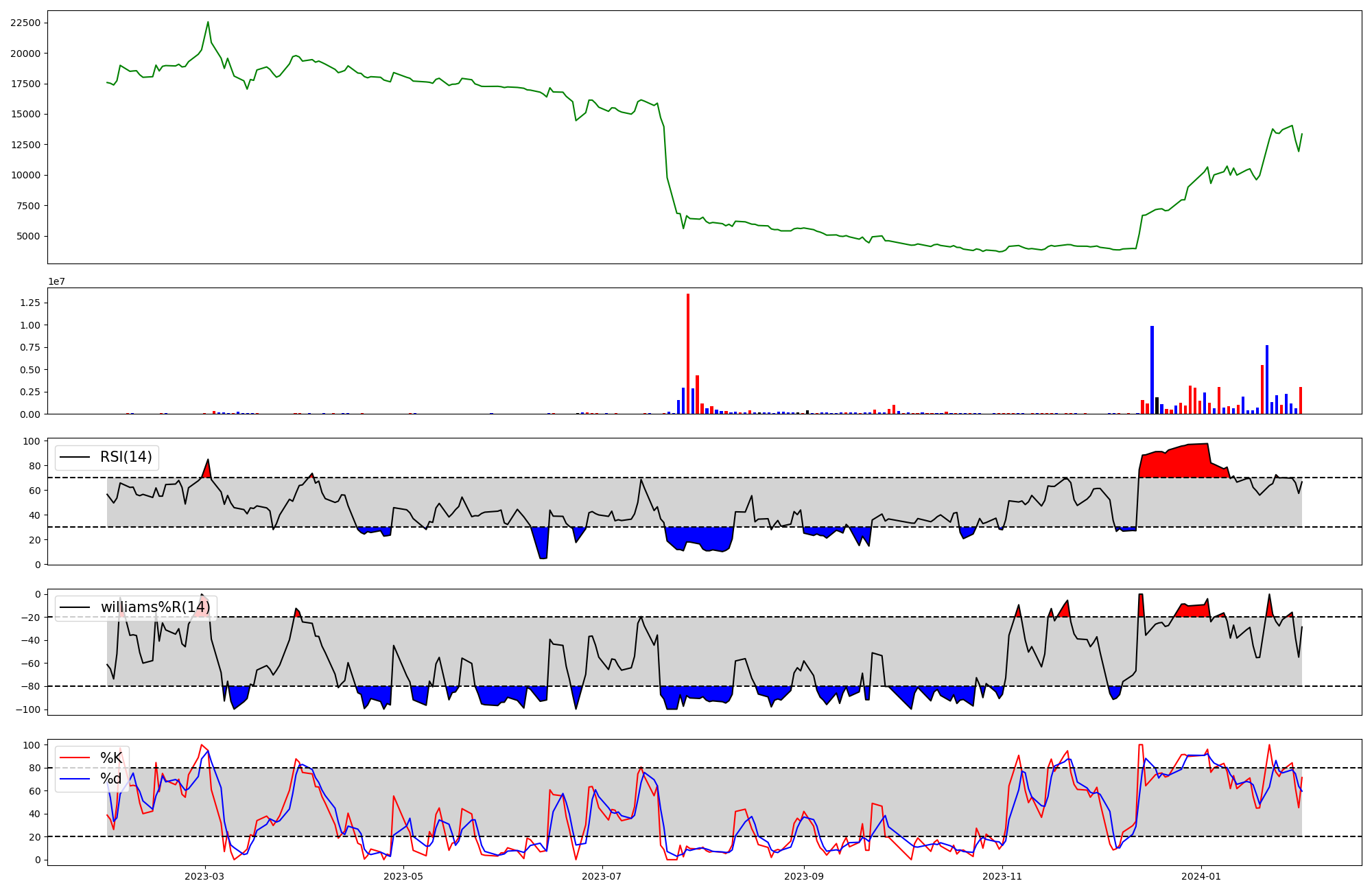1372x892 pixels.
Task: Click the tallest red volume bar
Action: (688, 353)
